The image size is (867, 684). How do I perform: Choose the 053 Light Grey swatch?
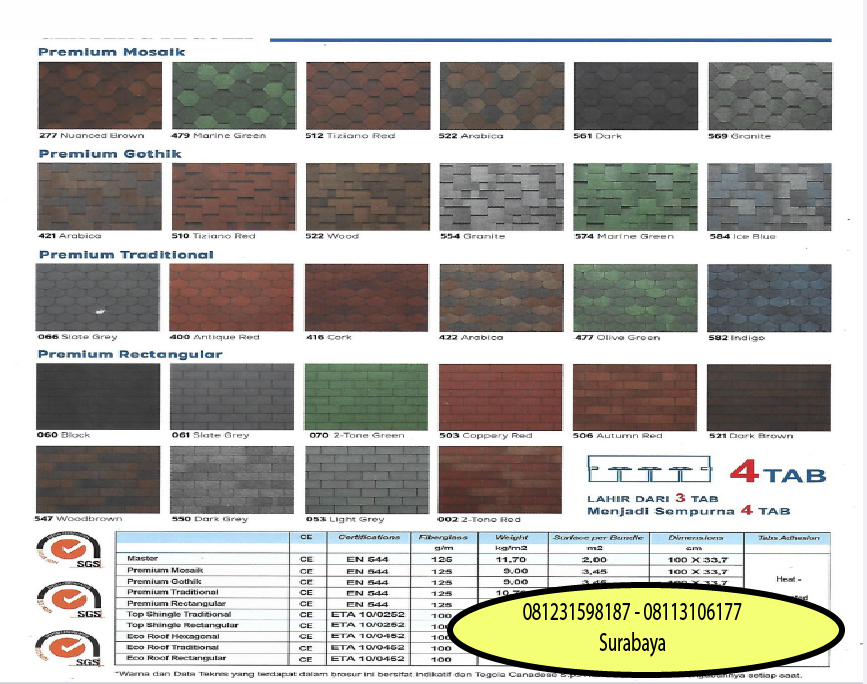367,480
